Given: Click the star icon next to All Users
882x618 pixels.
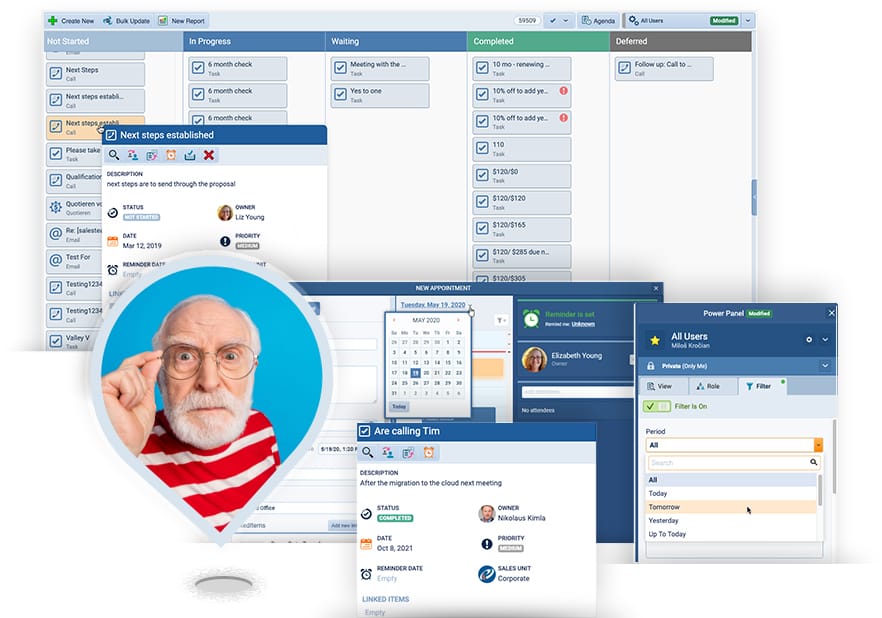Looking at the screenshot, I should coord(654,340).
